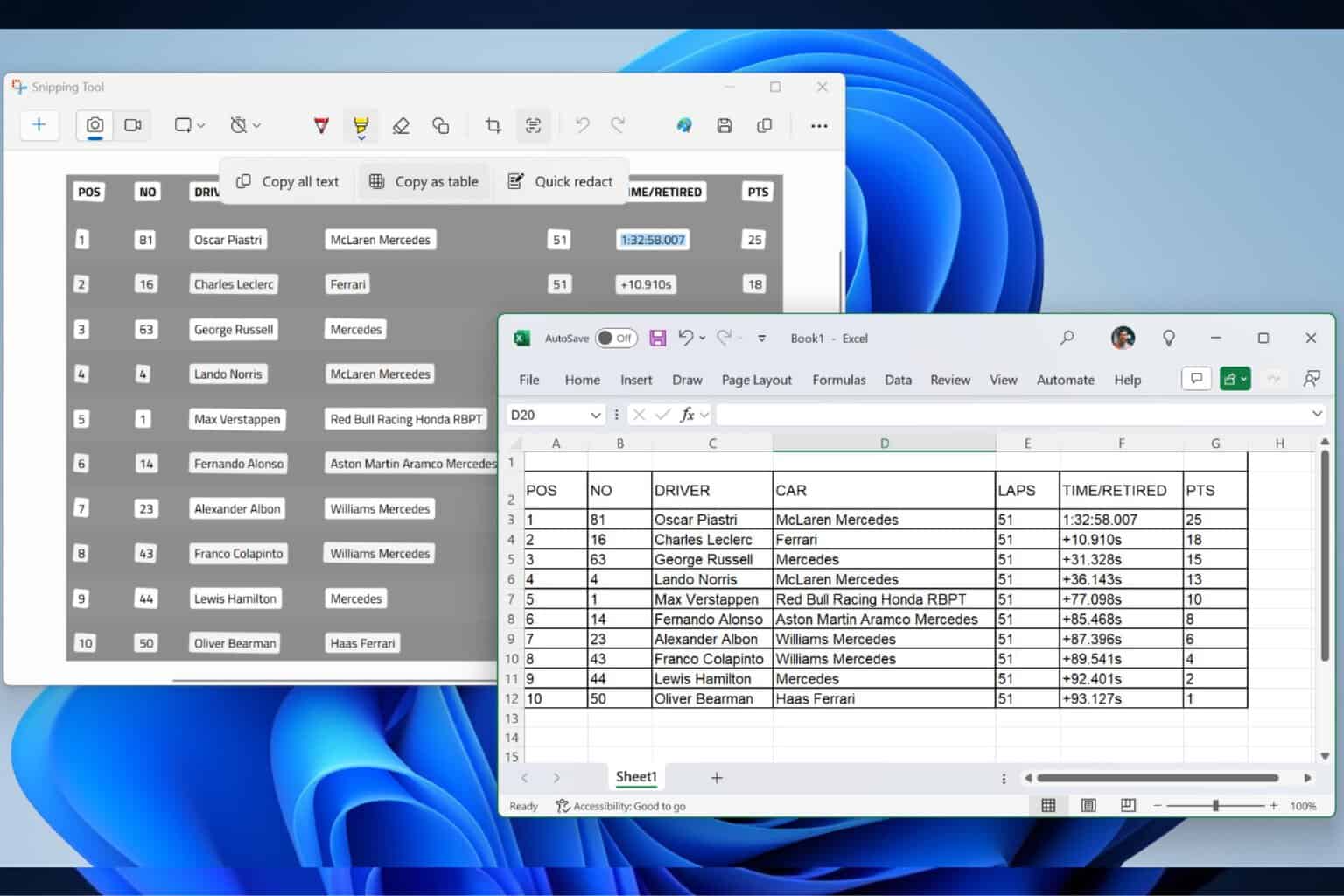Click into the formula bar
Image resolution: width=1344 pixels, height=896 pixels.
[x=1011, y=415]
